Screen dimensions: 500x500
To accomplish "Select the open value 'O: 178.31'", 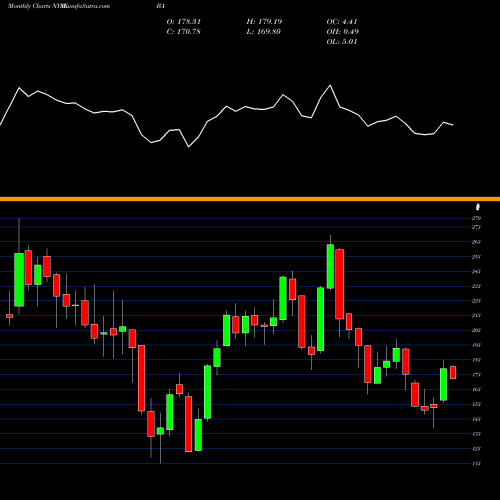I will coord(184,22).
